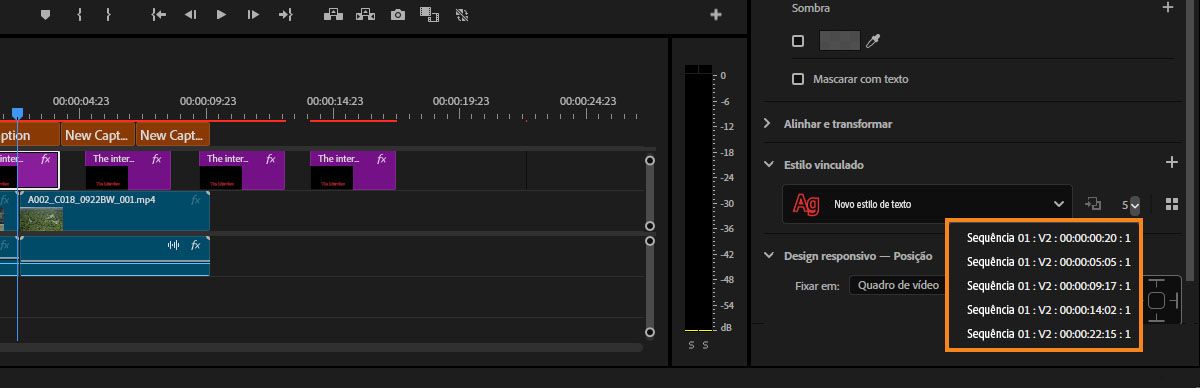Screen dimensions: 1200x388
Task: Select the fourth The inter... graphic clip
Action: (x=353, y=170)
